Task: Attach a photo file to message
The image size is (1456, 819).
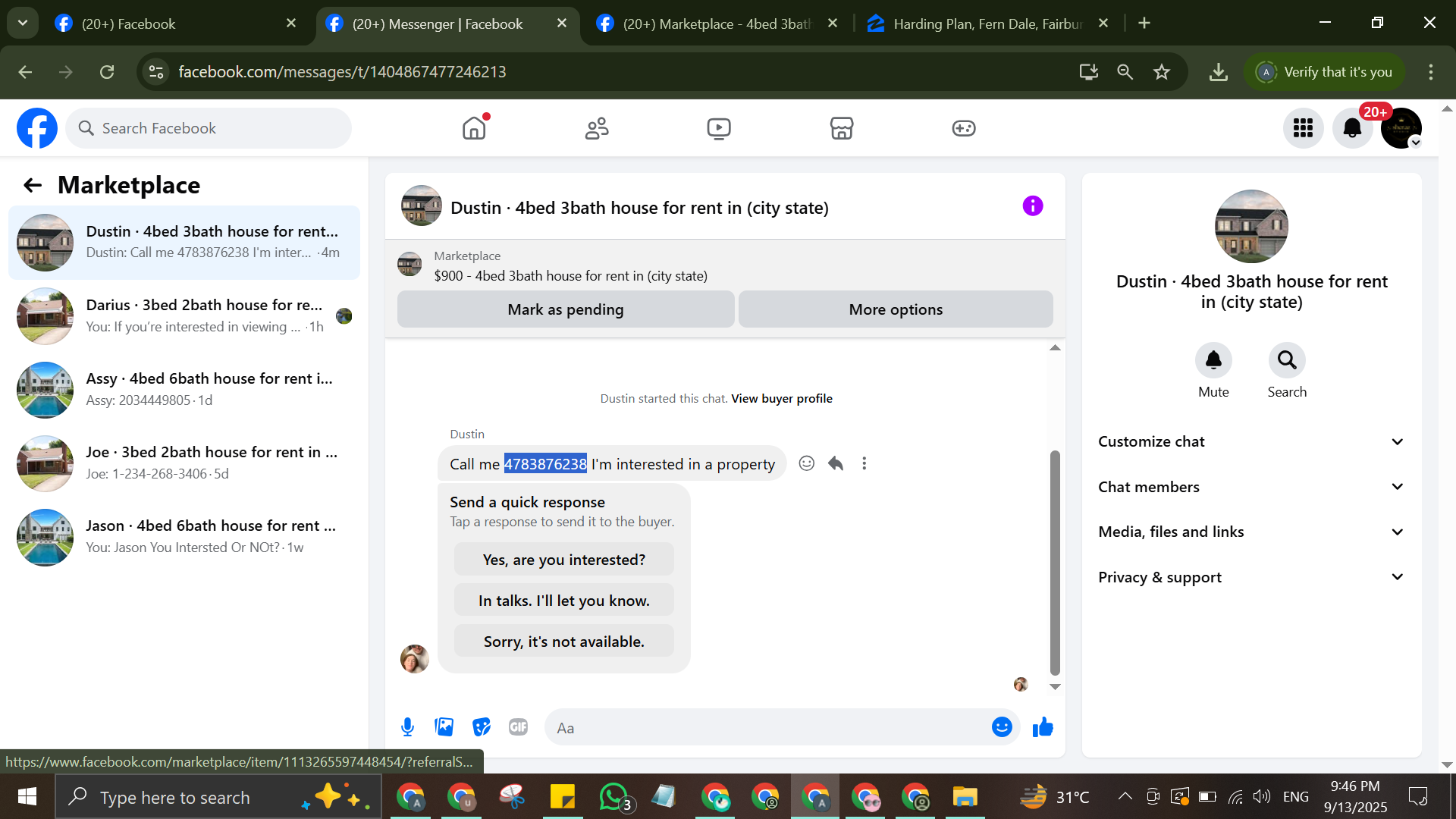Action: [444, 727]
